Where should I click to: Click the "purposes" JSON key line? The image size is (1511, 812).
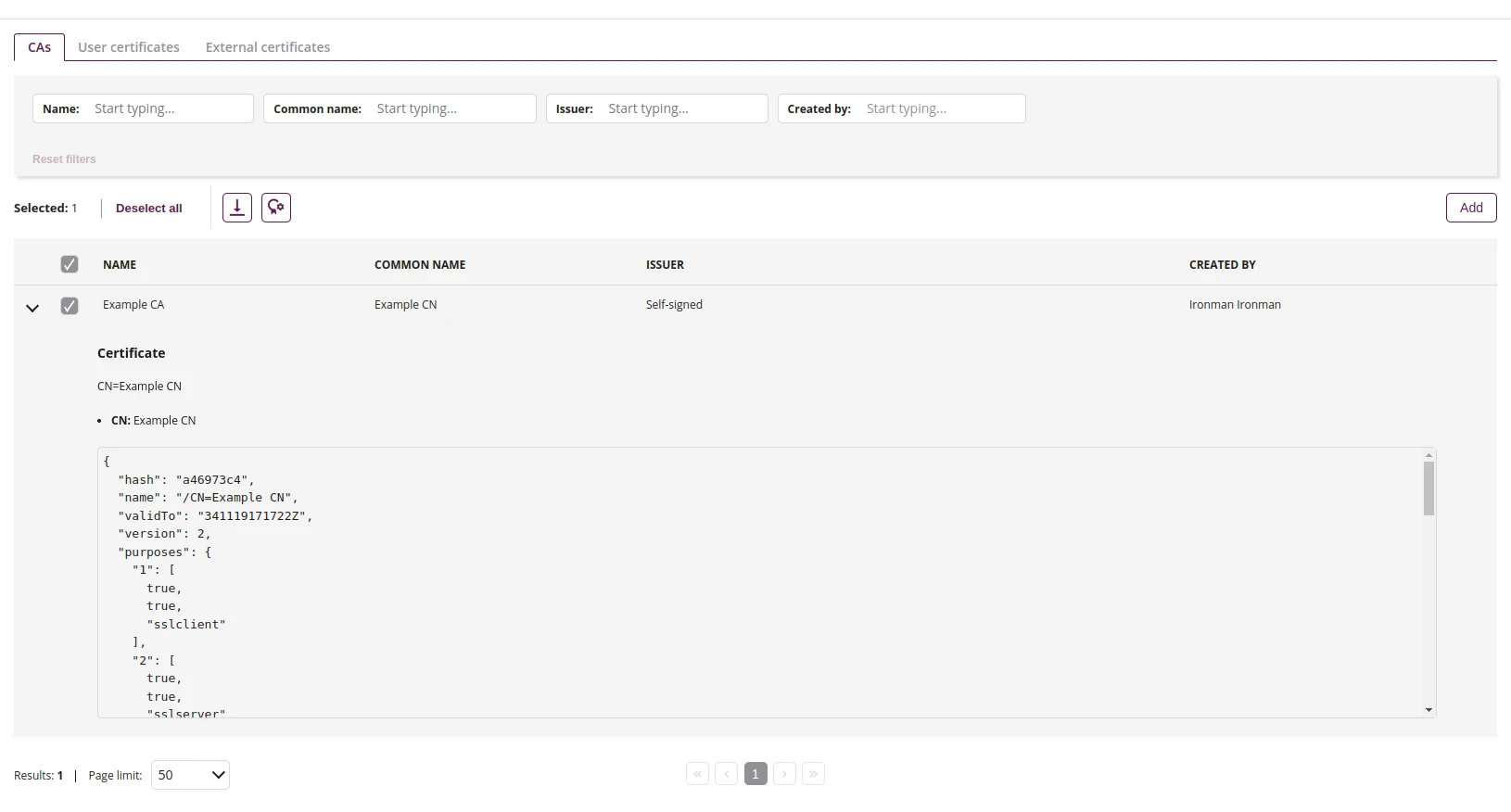coord(164,552)
